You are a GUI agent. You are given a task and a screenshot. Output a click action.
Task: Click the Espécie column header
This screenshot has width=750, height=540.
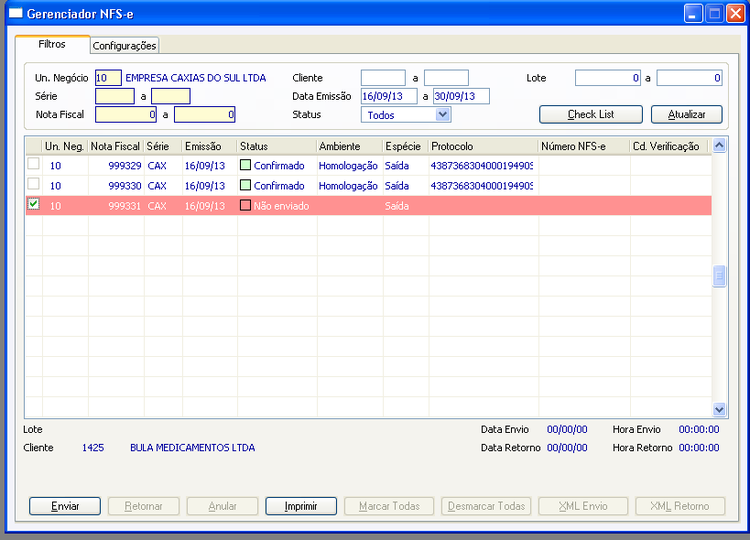(x=406, y=146)
